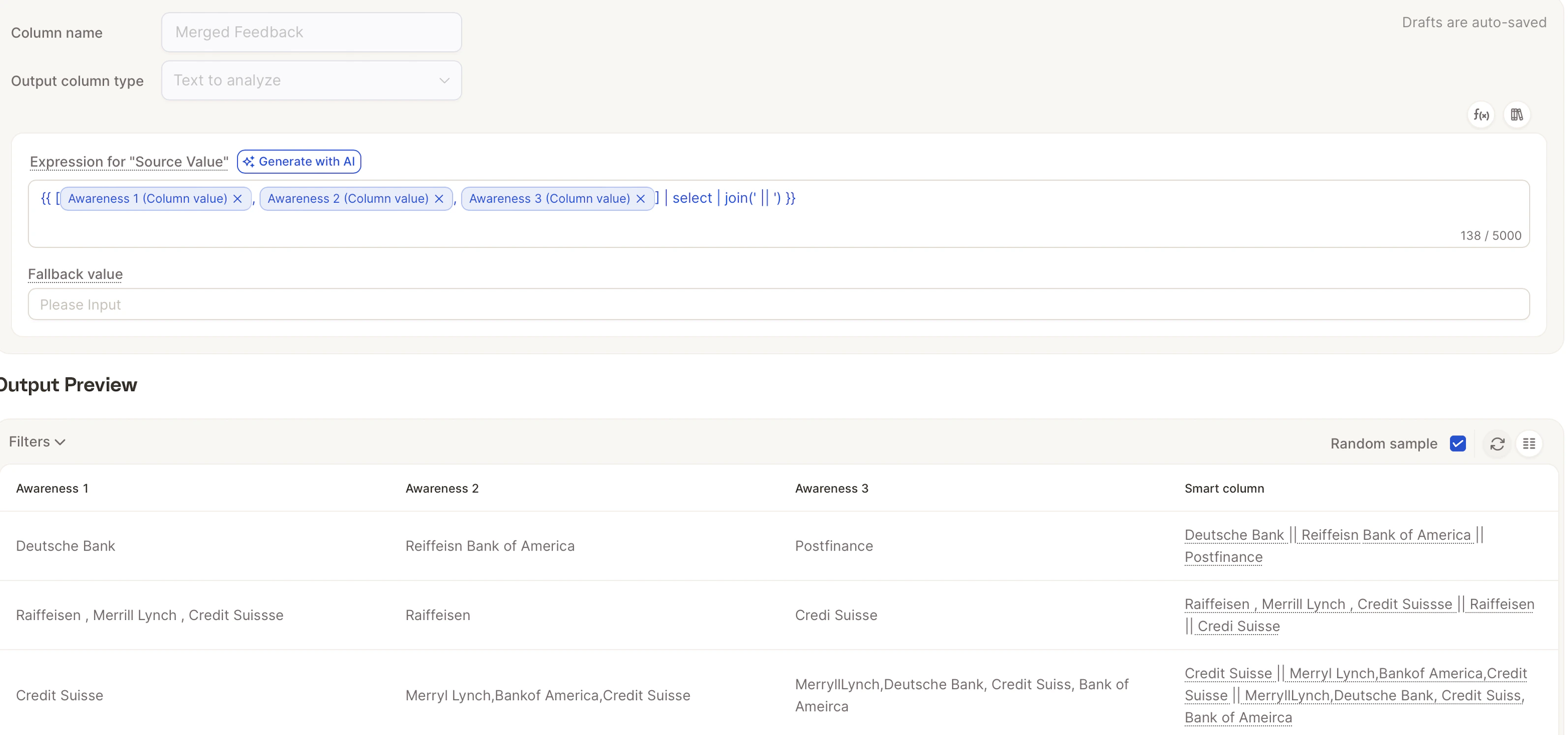The image size is (1568, 735).
Task: Select the Credit Suisse cell in Awareness 1
Action: [60, 696]
